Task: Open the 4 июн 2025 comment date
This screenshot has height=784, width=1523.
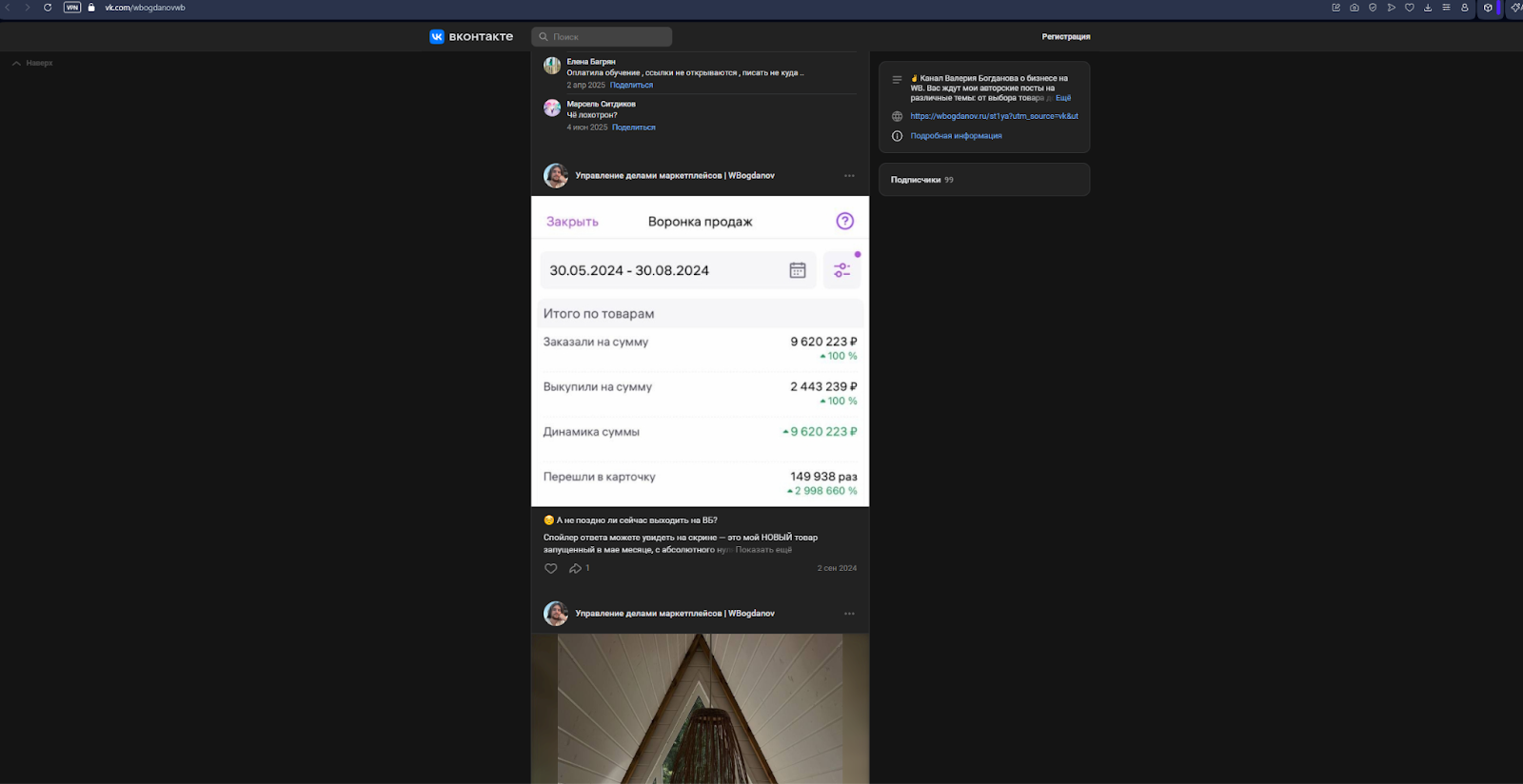Action: click(587, 127)
